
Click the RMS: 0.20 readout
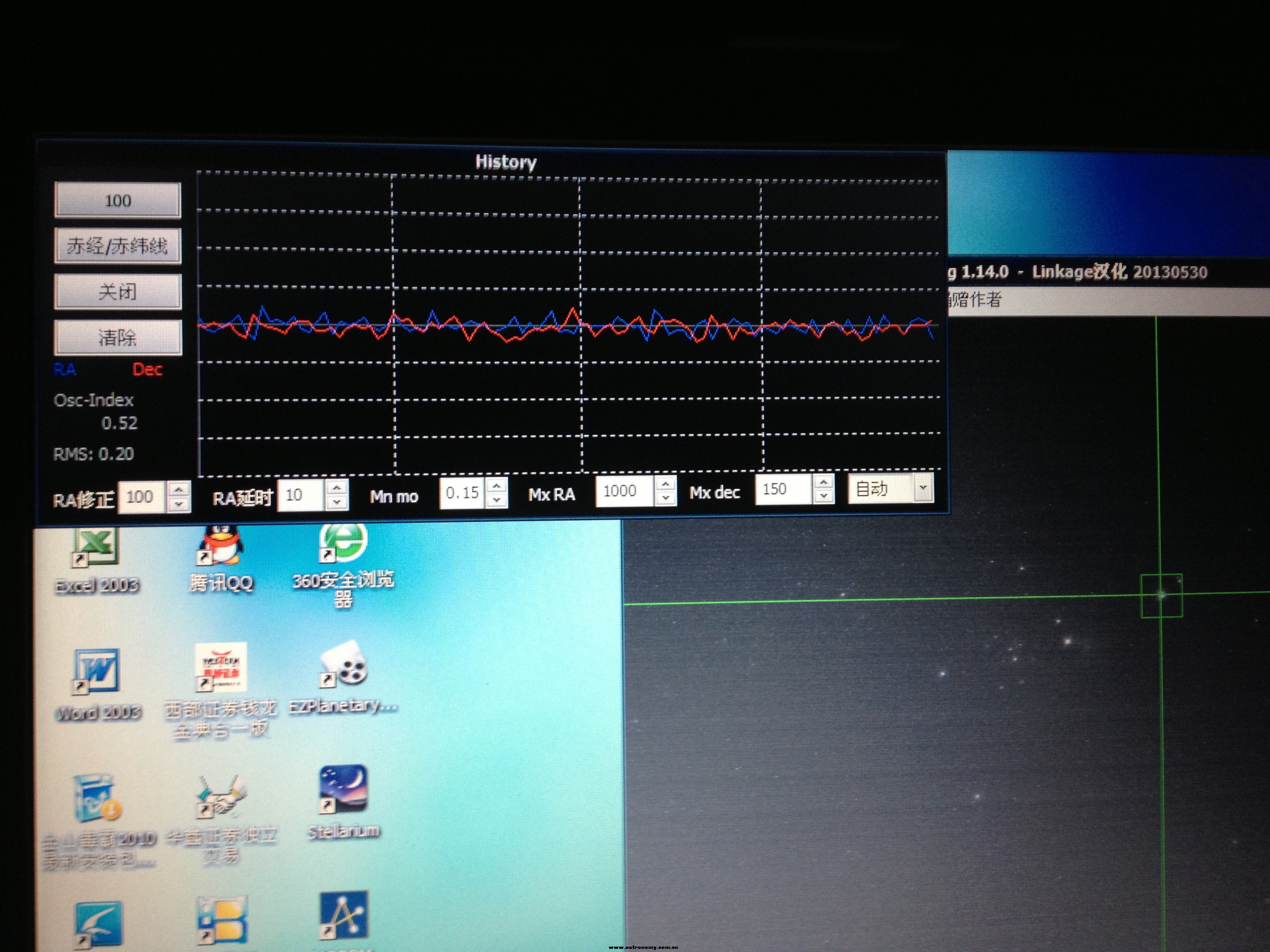[x=94, y=454]
